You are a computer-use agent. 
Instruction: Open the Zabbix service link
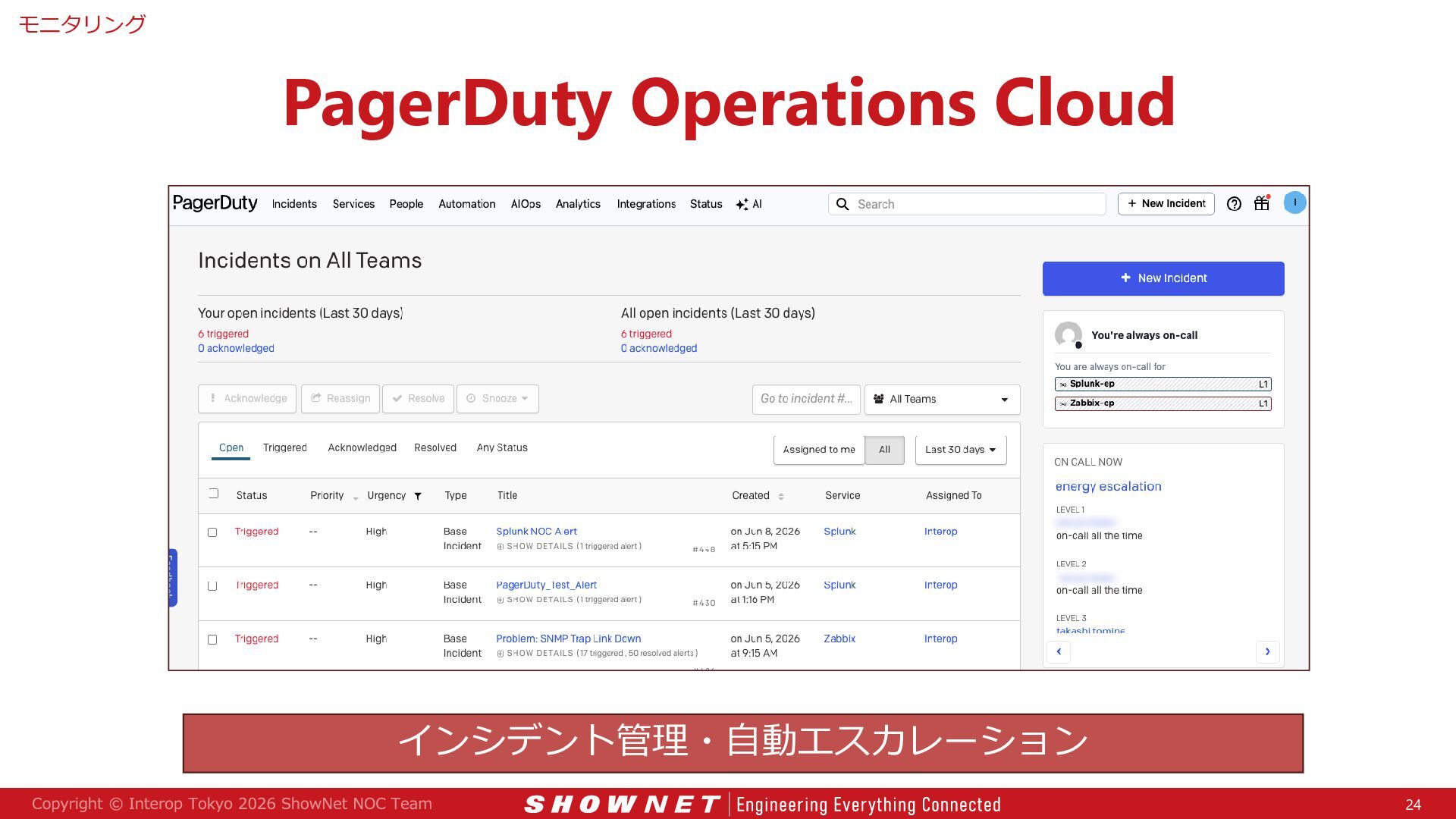coord(839,639)
